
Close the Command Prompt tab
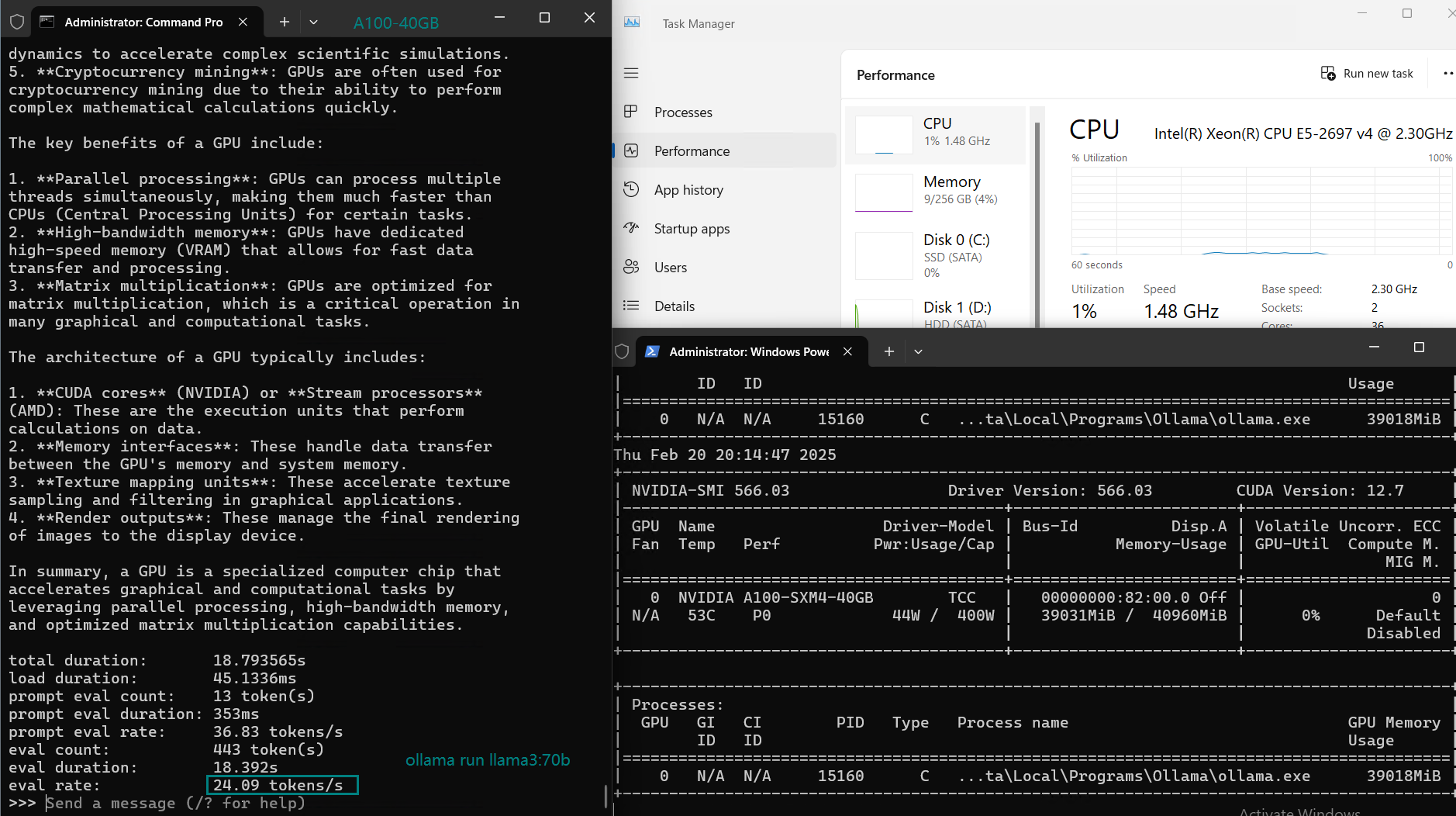pyautogui.click(x=243, y=22)
